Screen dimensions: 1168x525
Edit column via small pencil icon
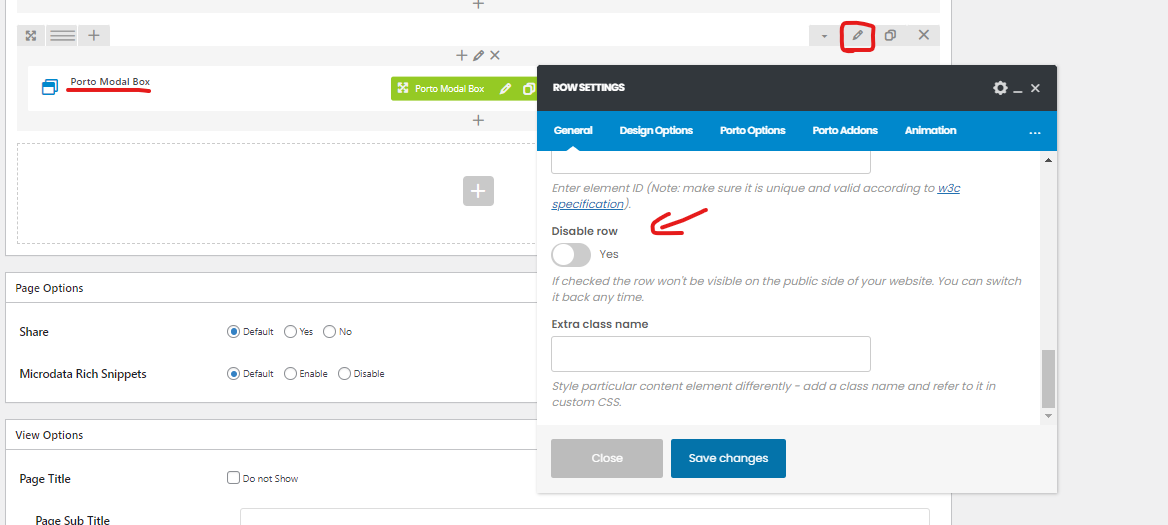(x=478, y=55)
